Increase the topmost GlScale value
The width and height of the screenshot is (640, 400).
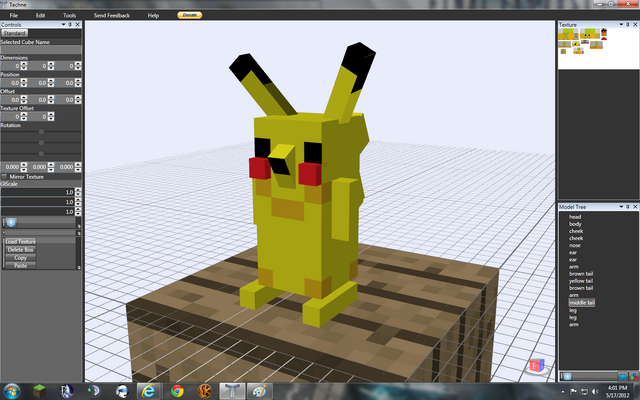click(78, 190)
